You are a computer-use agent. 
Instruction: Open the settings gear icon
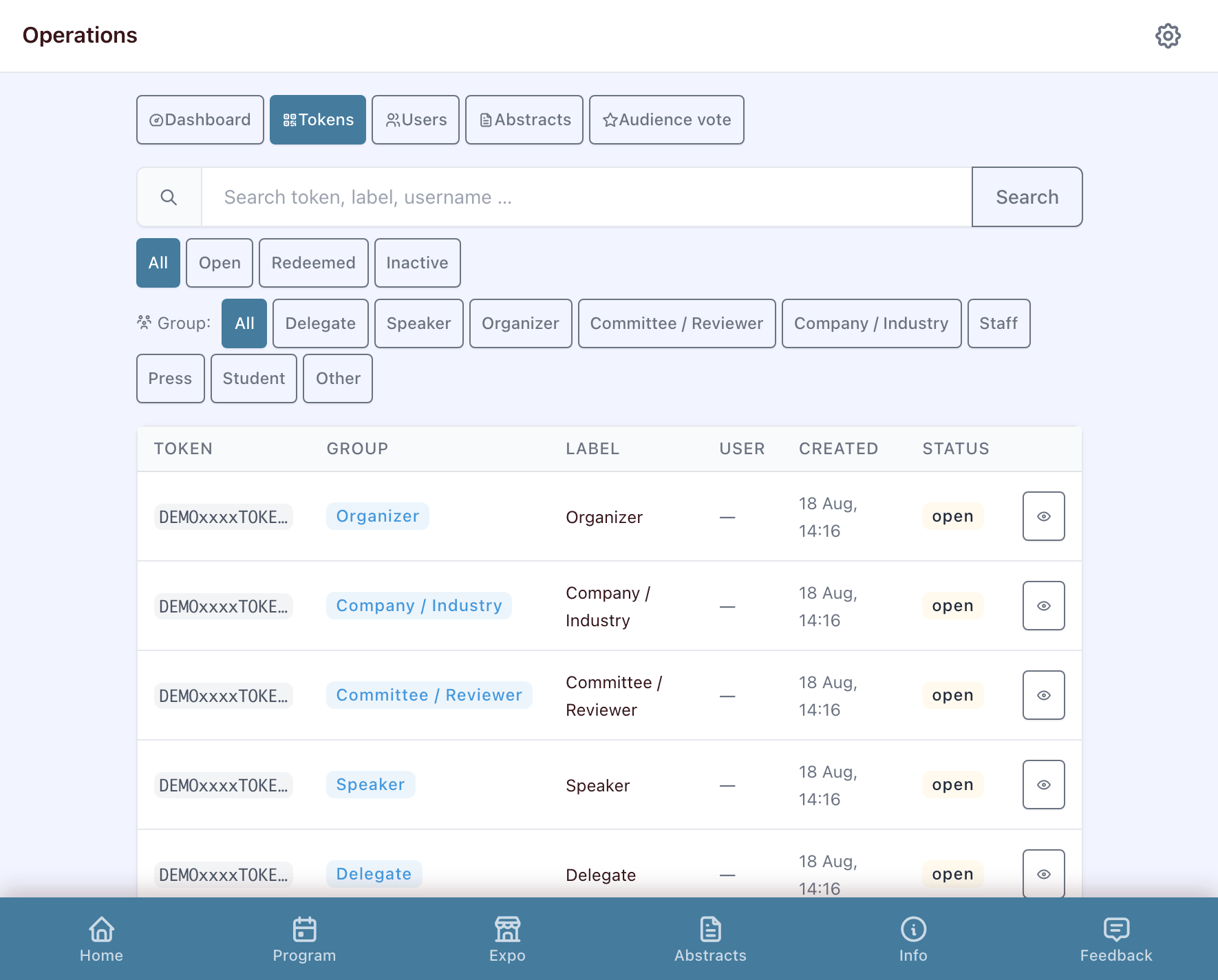click(1168, 36)
